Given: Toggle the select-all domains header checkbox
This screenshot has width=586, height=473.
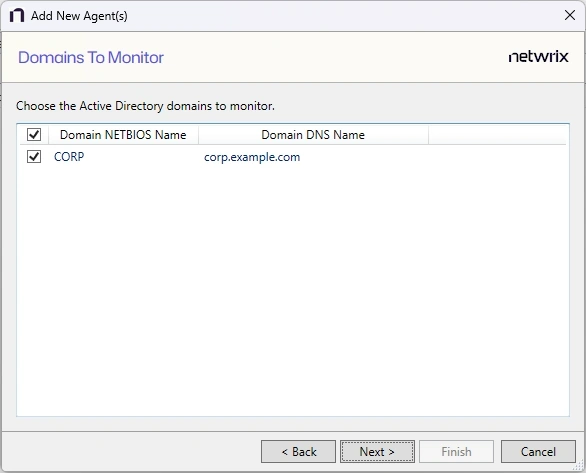Looking at the screenshot, I should point(34,135).
